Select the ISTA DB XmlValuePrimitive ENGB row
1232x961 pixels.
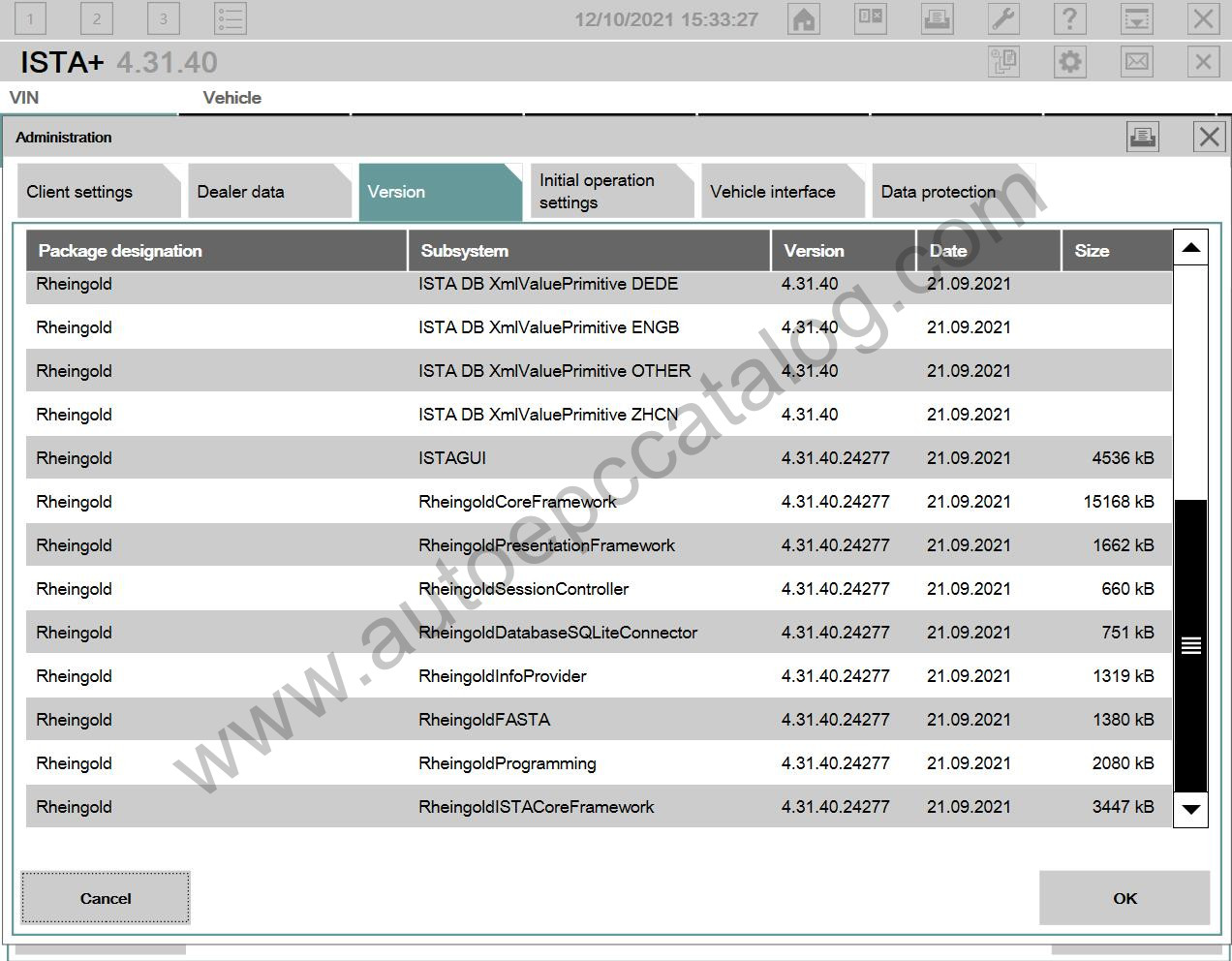(x=599, y=327)
